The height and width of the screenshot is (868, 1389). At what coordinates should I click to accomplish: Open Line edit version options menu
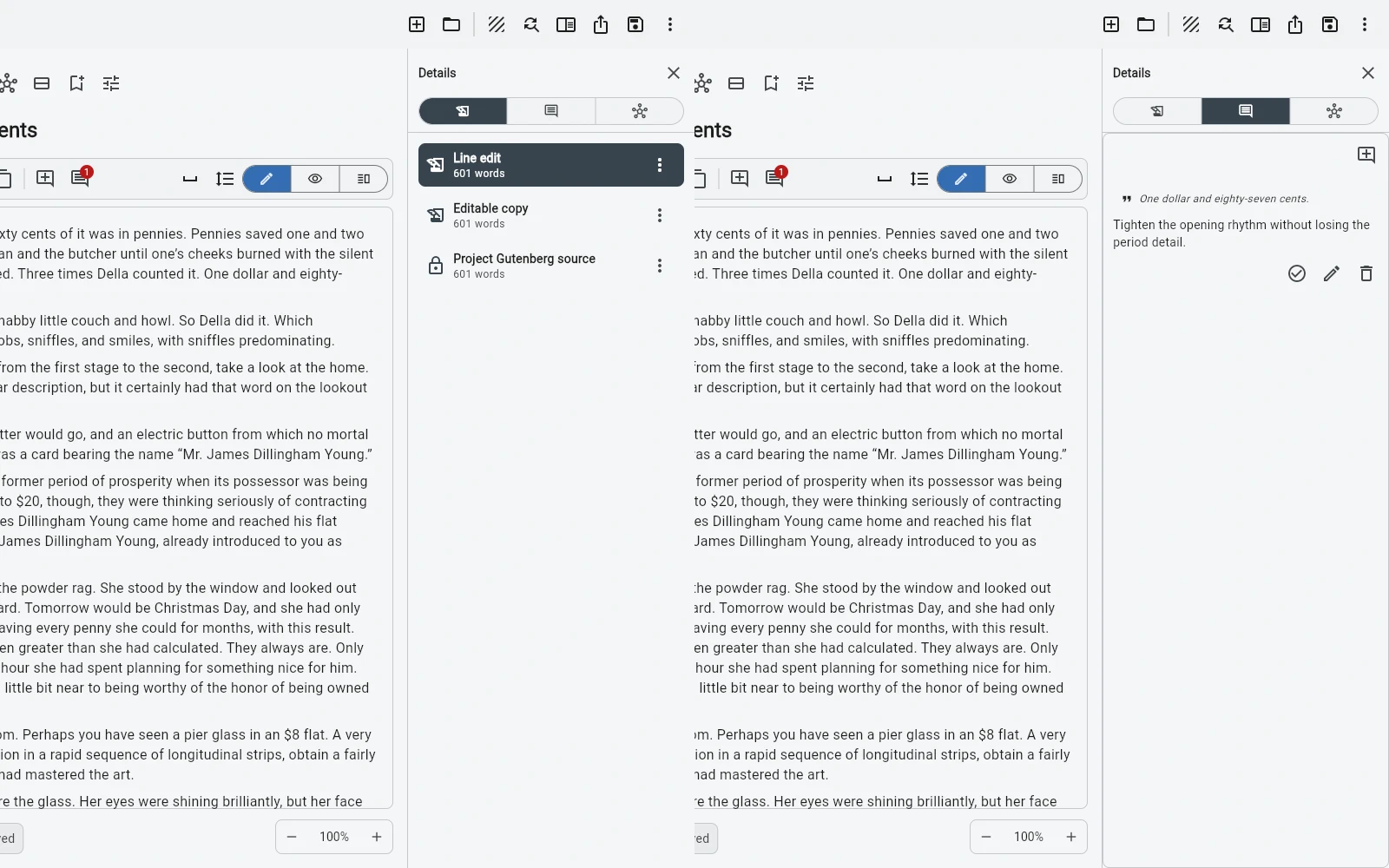pyautogui.click(x=660, y=165)
